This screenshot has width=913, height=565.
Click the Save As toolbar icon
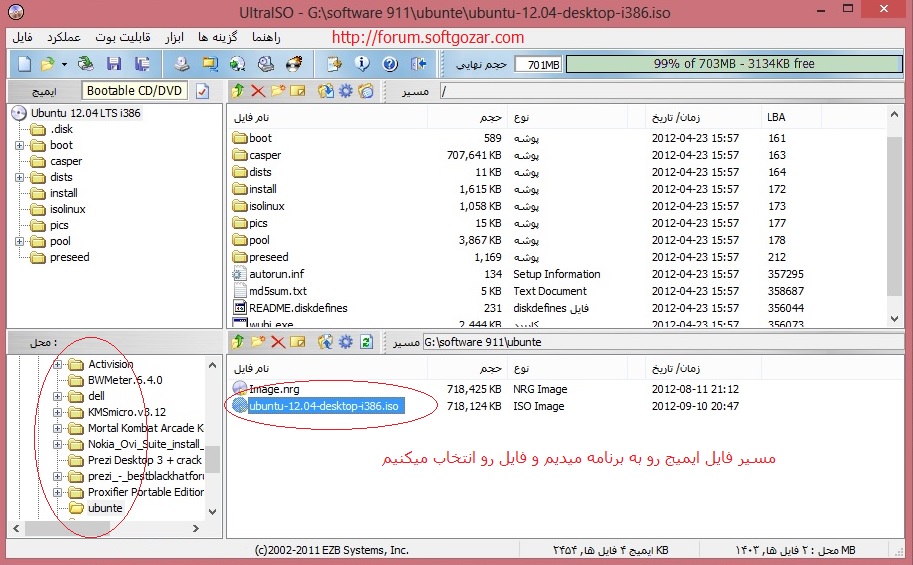(x=142, y=63)
